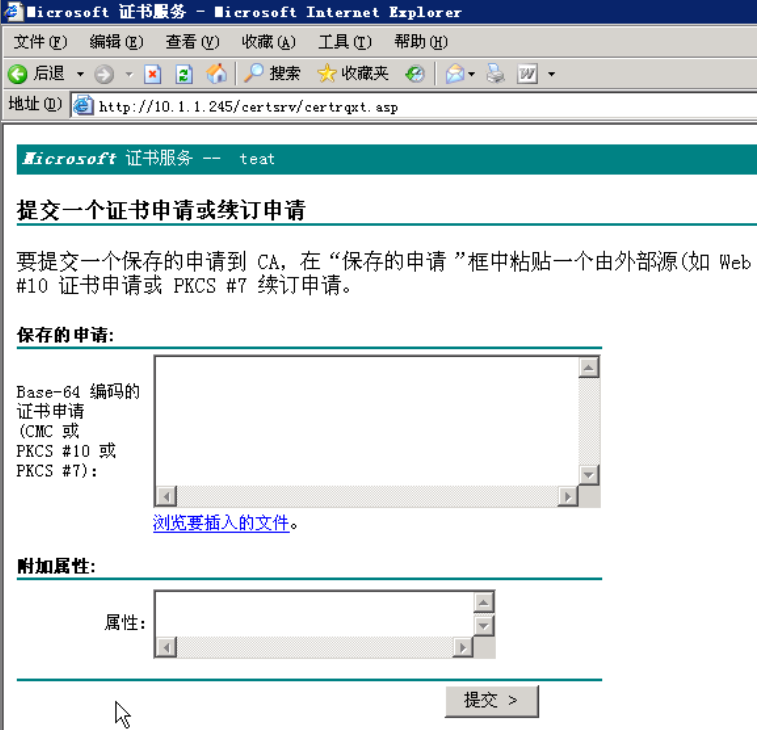Open the Forward history dropdown arrow
The height and width of the screenshot is (730, 757).
click(x=128, y=74)
